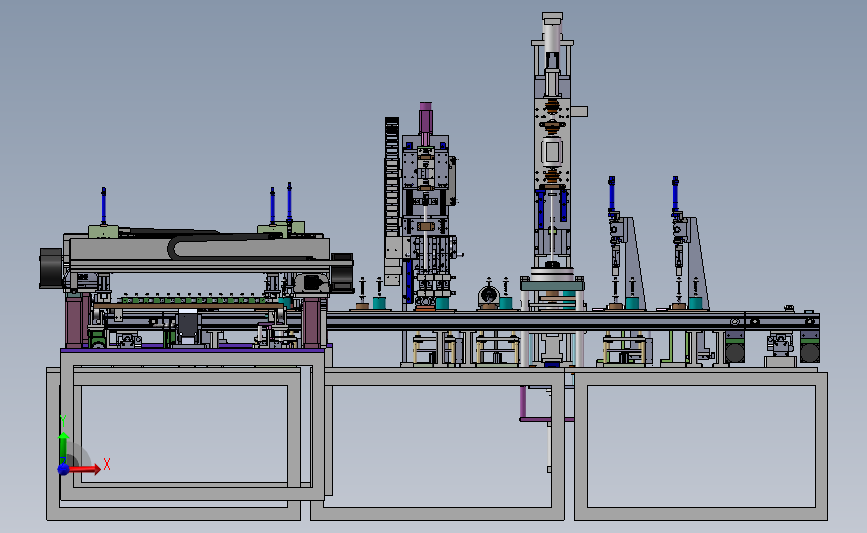This screenshot has height=533, width=867.
Task: Click the blue Z axis ball of triad
Action: tap(63, 469)
